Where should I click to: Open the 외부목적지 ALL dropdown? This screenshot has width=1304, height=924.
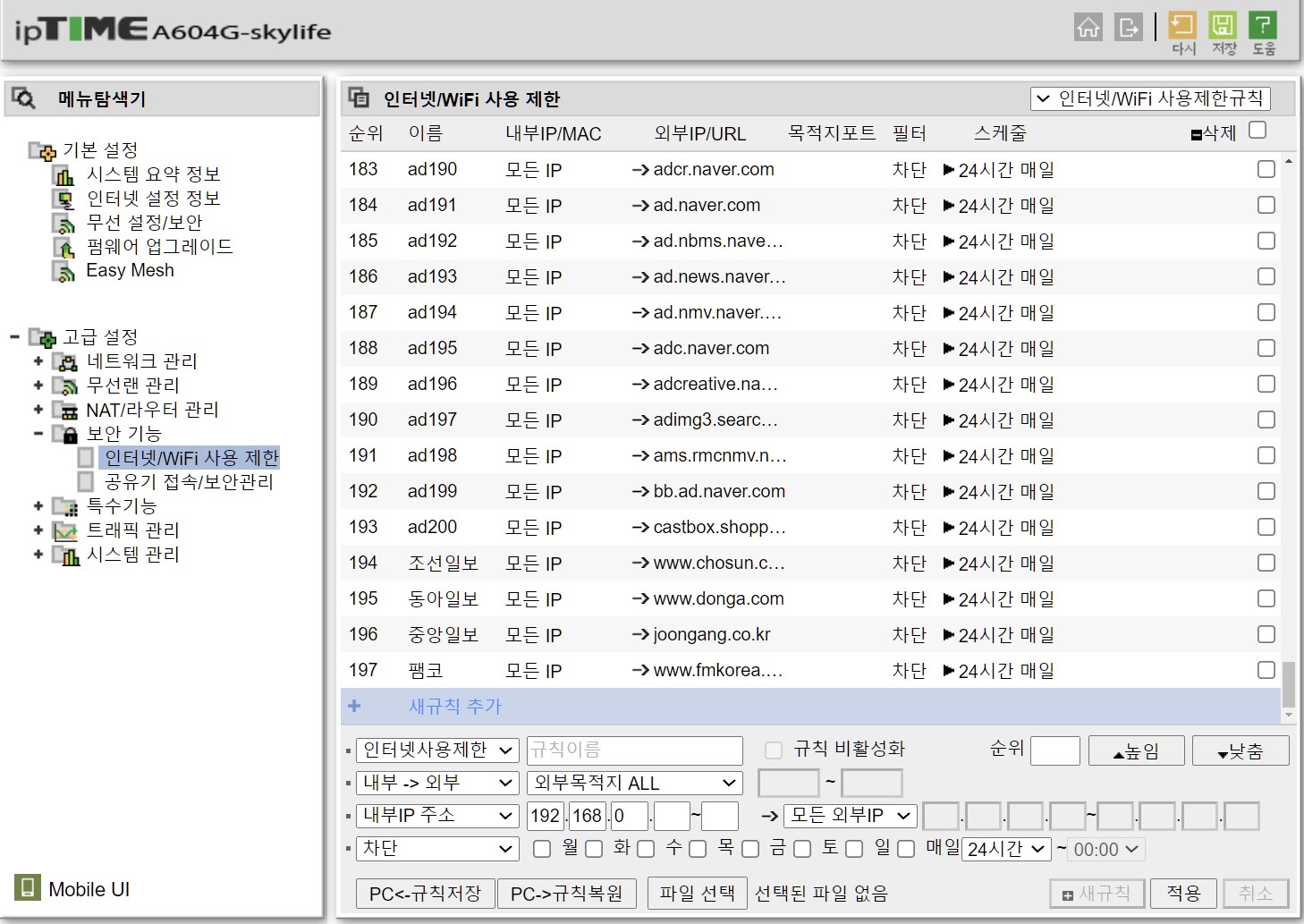click(x=635, y=783)
